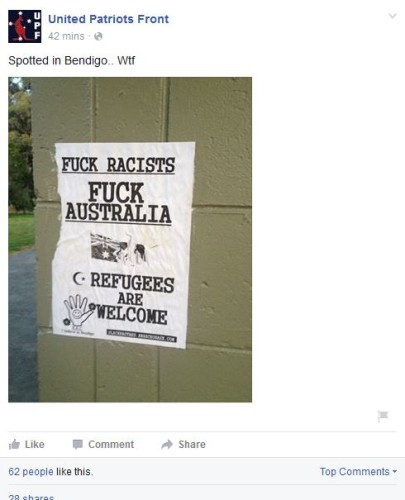Click the Refugees Are Welcome poster image

(x=123, y=245)
